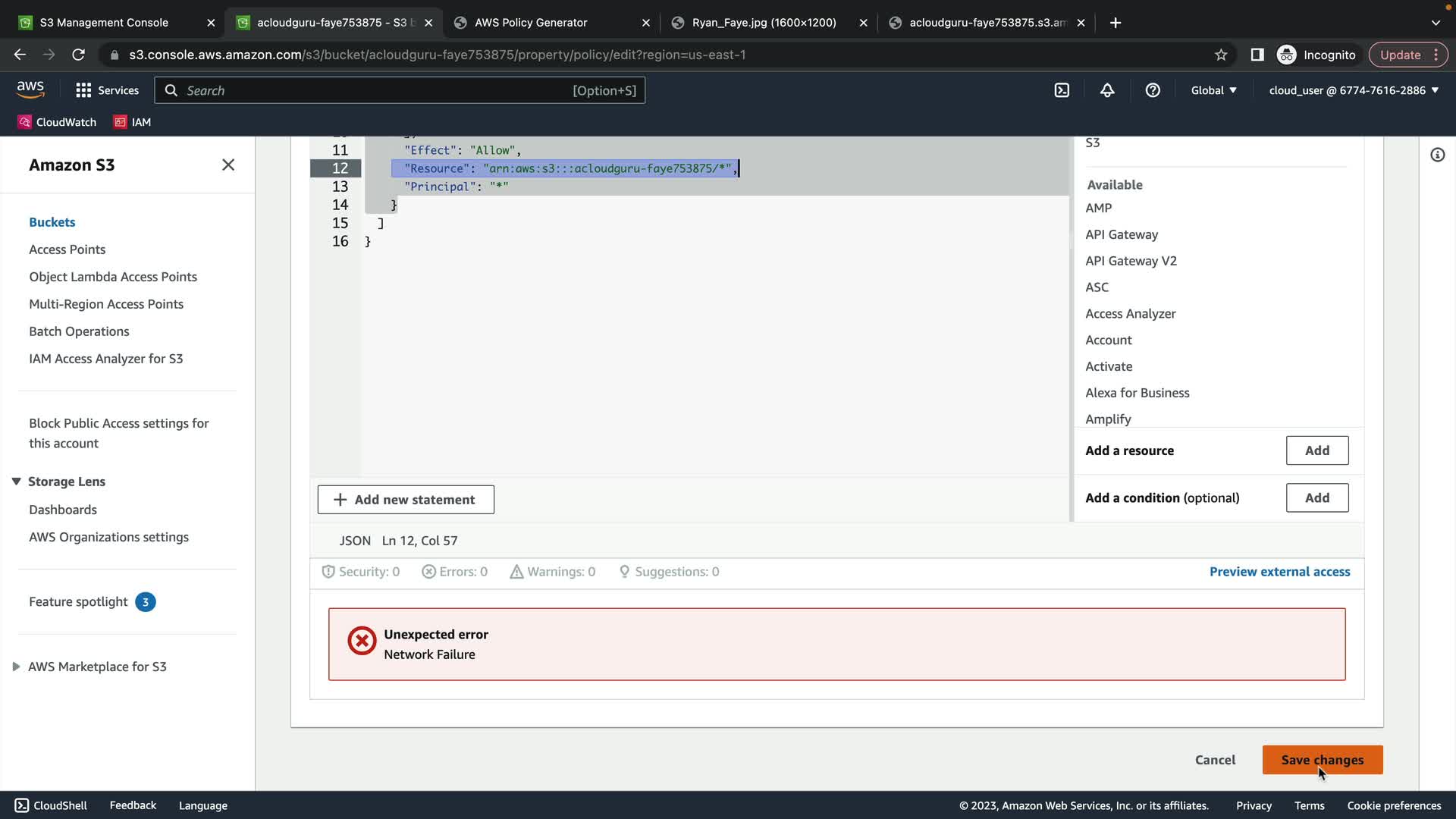
Task: Switch to the Ryan_Faye.jpg tab
Action: click(764, 23)
